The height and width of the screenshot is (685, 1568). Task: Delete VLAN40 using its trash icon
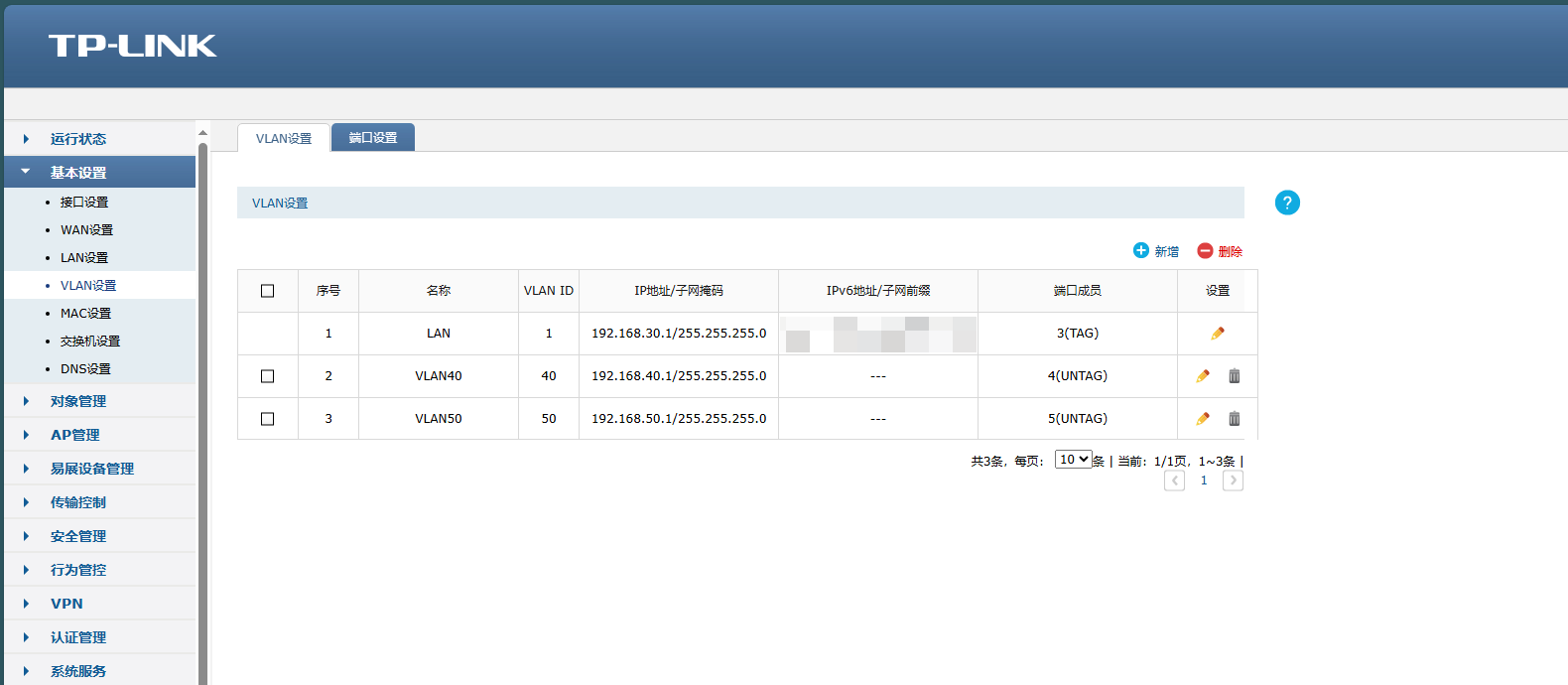click(x=1235, y=376)
